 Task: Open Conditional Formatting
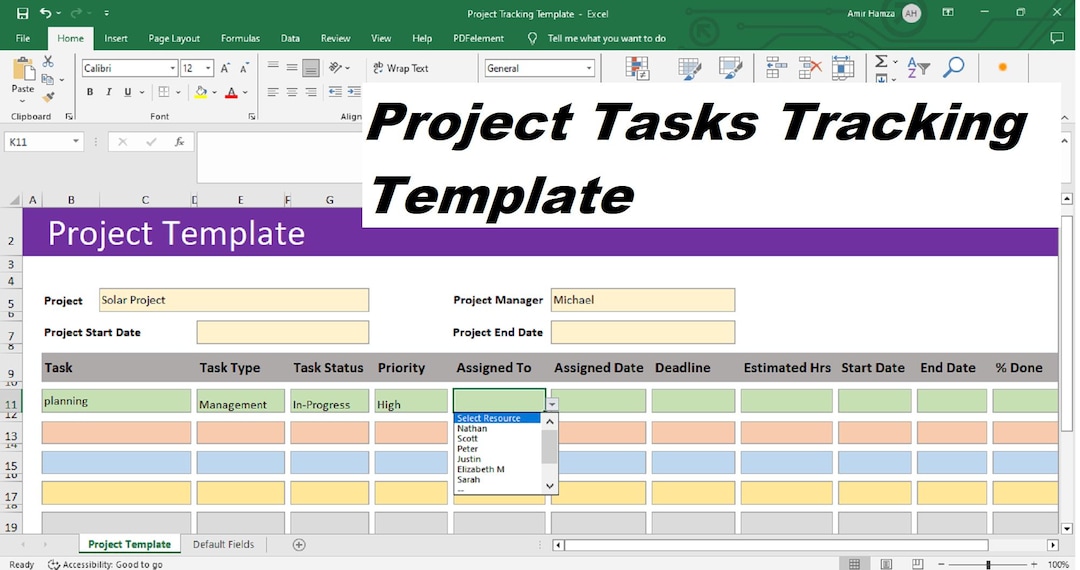(x=637, y=68)
